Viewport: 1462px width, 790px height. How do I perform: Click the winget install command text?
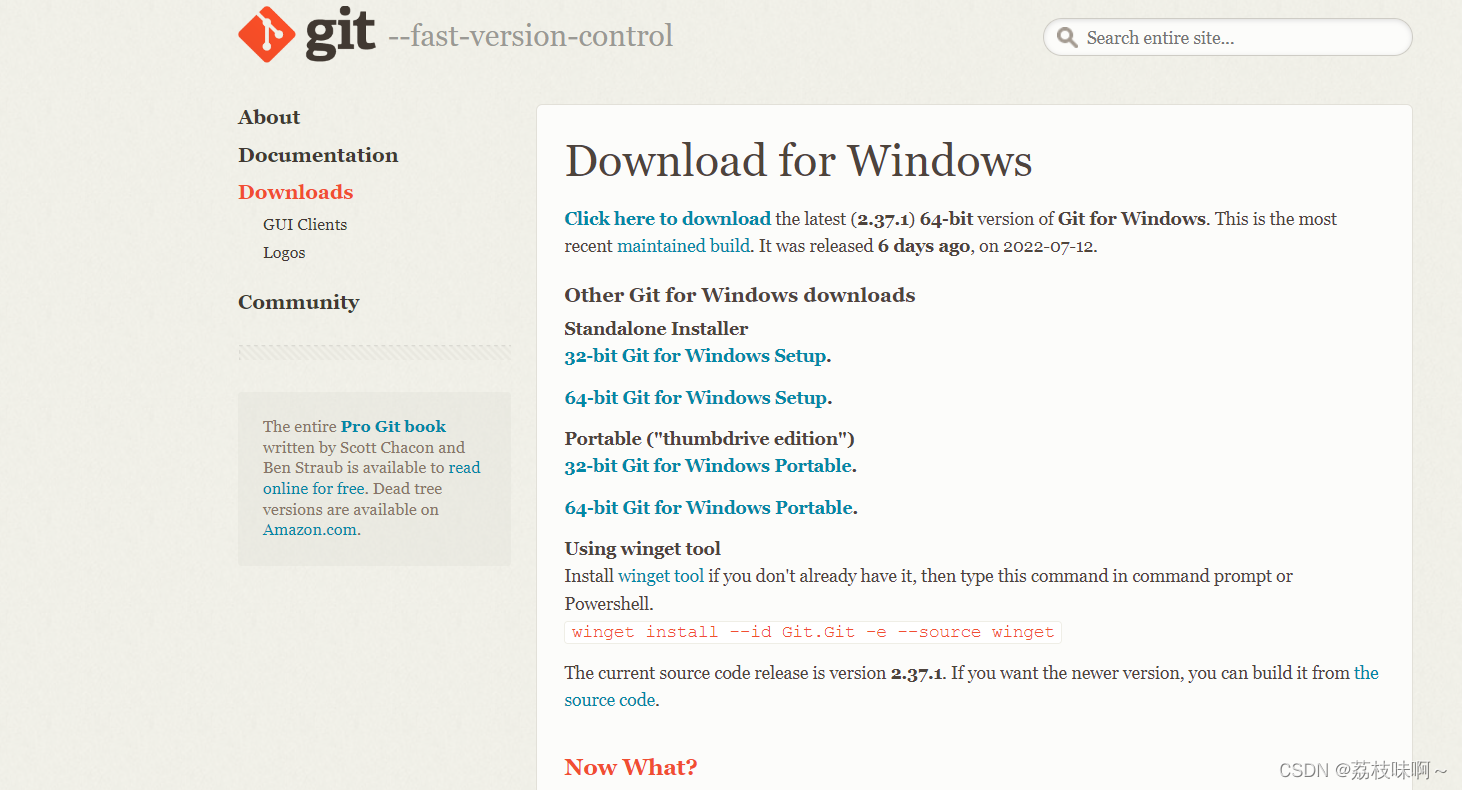pyautogui.click(x=813, y=632)
